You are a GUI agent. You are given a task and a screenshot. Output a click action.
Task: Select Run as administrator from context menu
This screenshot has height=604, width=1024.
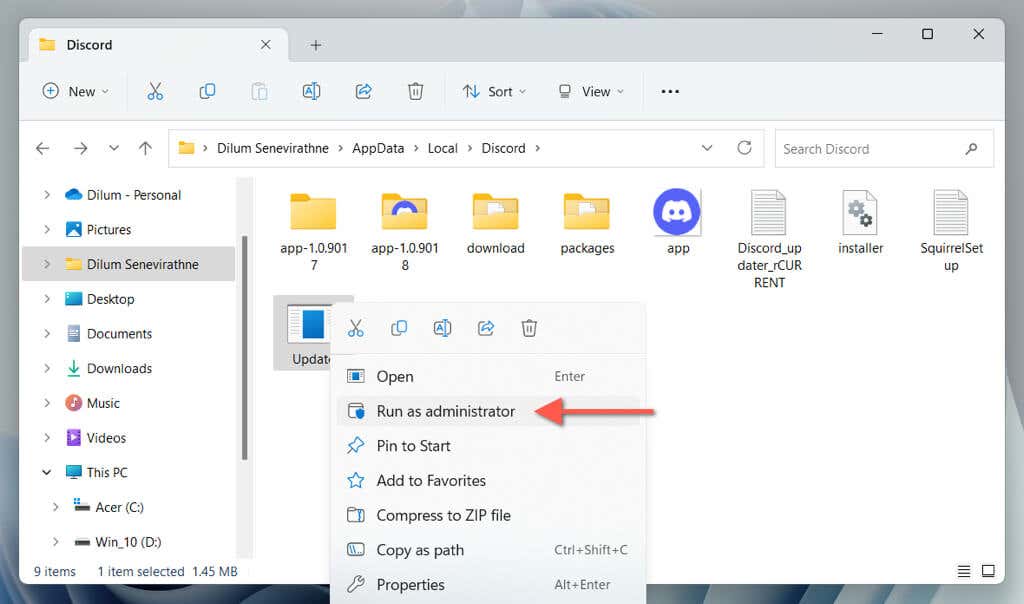[445, 411]
